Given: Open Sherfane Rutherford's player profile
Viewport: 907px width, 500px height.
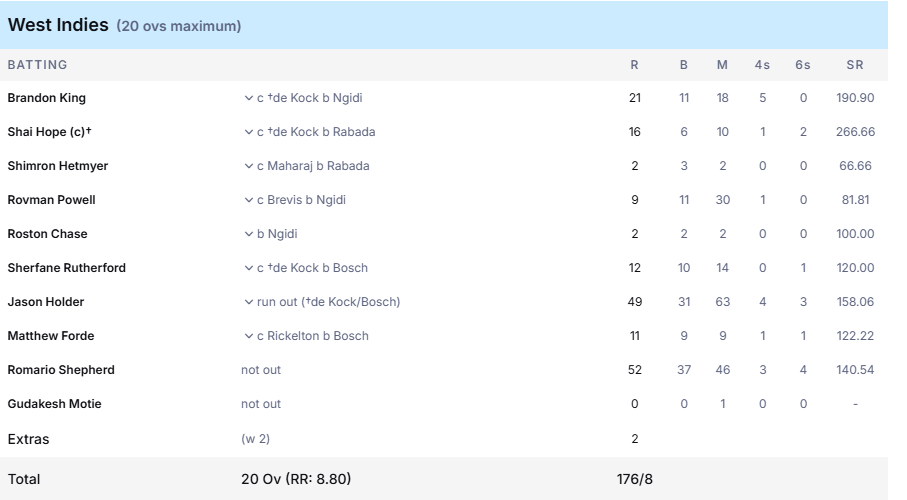Looking at the screenshot, I should pyautogui.click(x=66, y=268).
